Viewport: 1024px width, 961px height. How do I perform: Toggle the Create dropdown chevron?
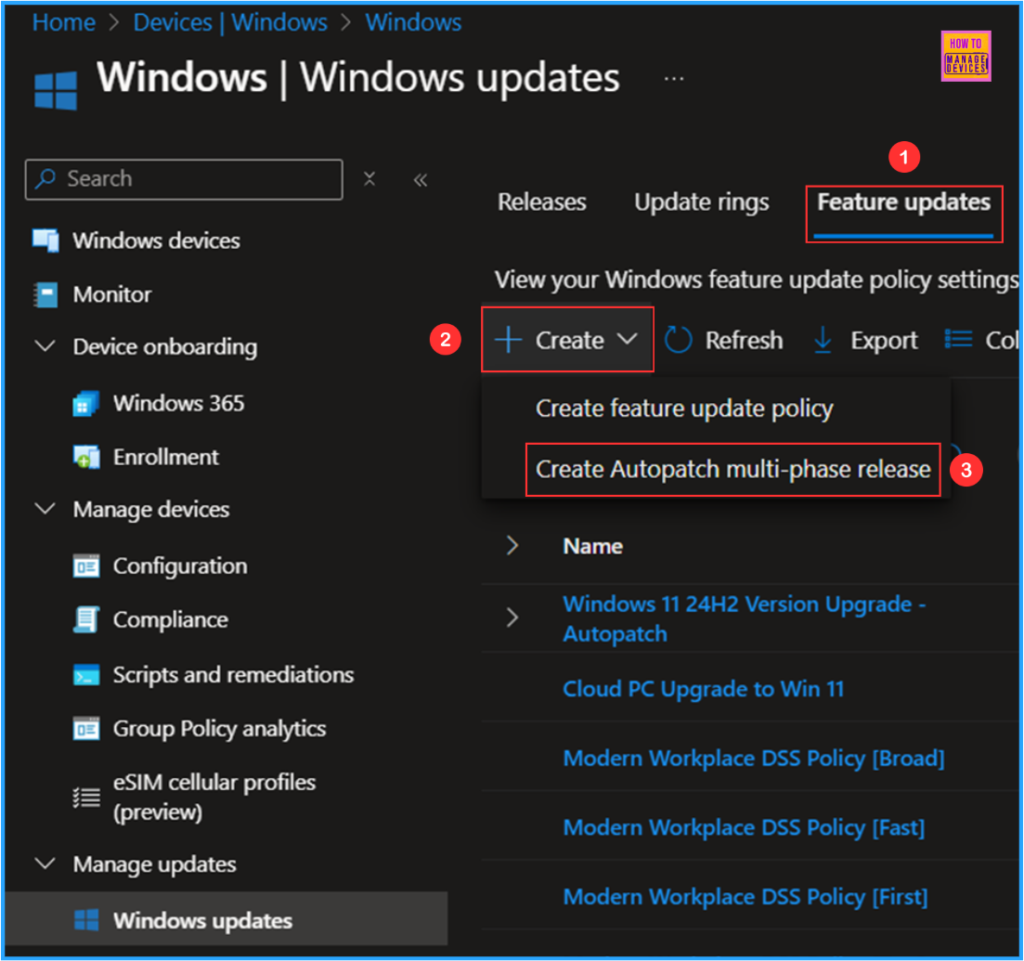coord(628,339)
